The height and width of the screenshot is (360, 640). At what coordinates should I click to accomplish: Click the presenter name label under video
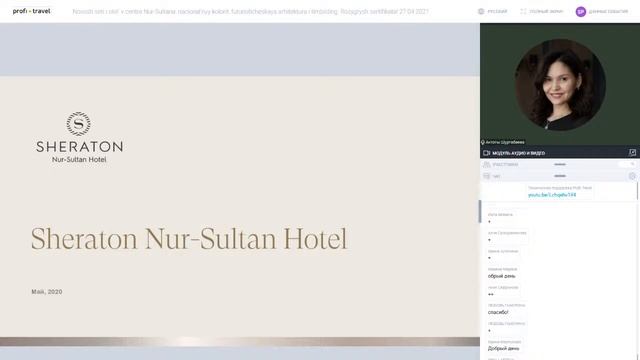(x=503, y=142)
